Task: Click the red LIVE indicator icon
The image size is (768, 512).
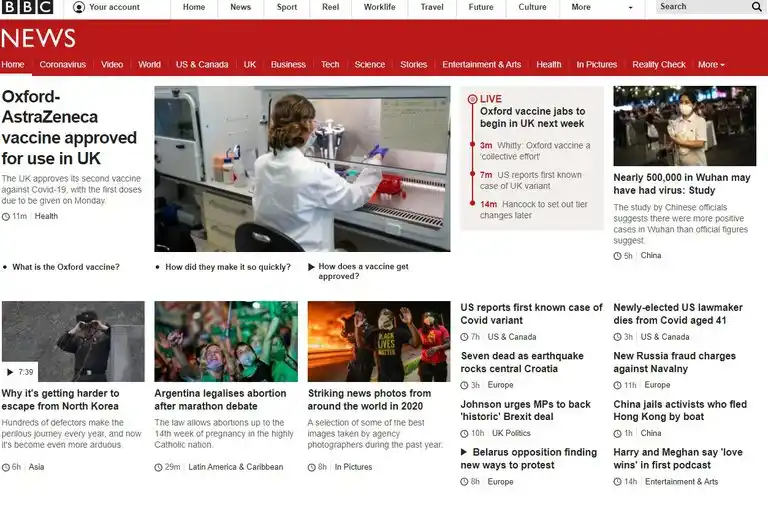Action: (x=470, y=99)
